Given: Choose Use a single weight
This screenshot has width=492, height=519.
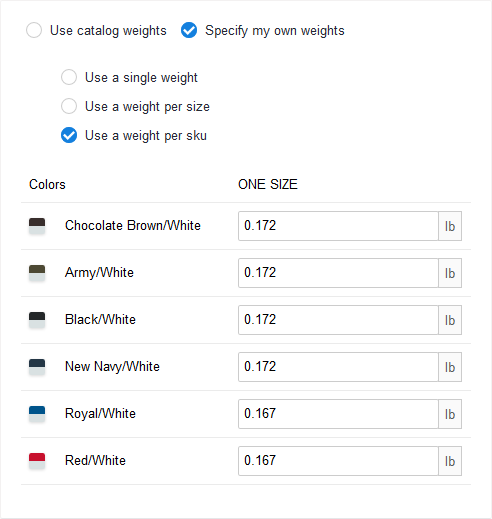Looking at the screenshot, I should (x=69, y=77).
